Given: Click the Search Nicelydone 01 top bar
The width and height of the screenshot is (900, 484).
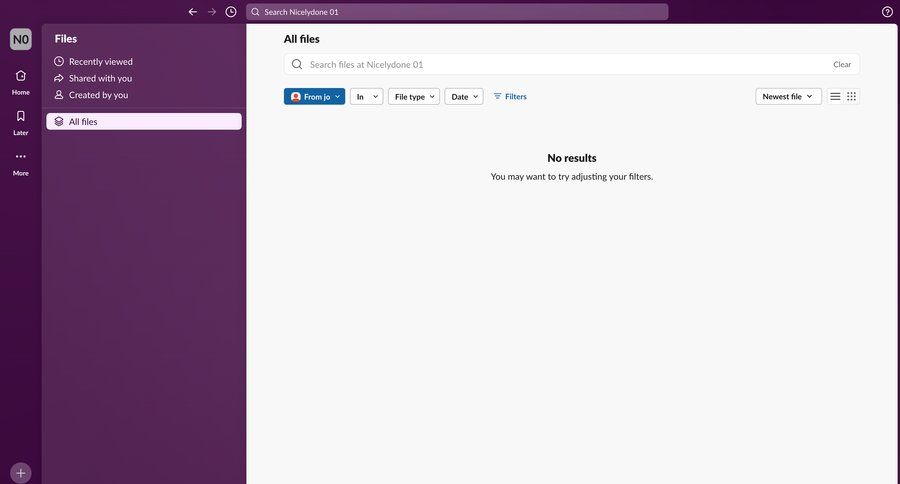Looking at the screenshot, I should (x=457, y=11).
